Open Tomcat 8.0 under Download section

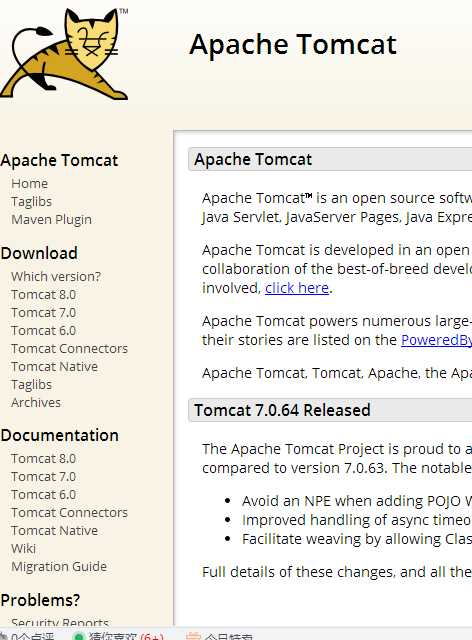point(43,295)
